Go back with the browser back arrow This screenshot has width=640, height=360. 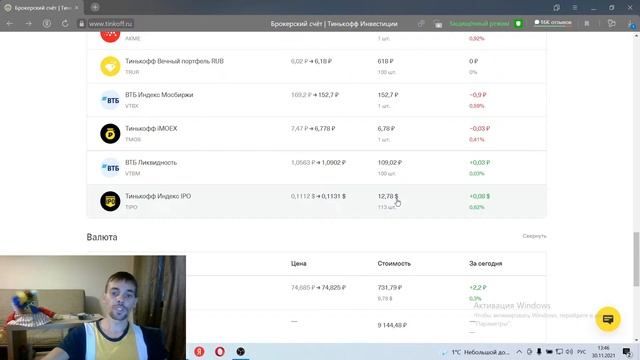click(9, 24)
